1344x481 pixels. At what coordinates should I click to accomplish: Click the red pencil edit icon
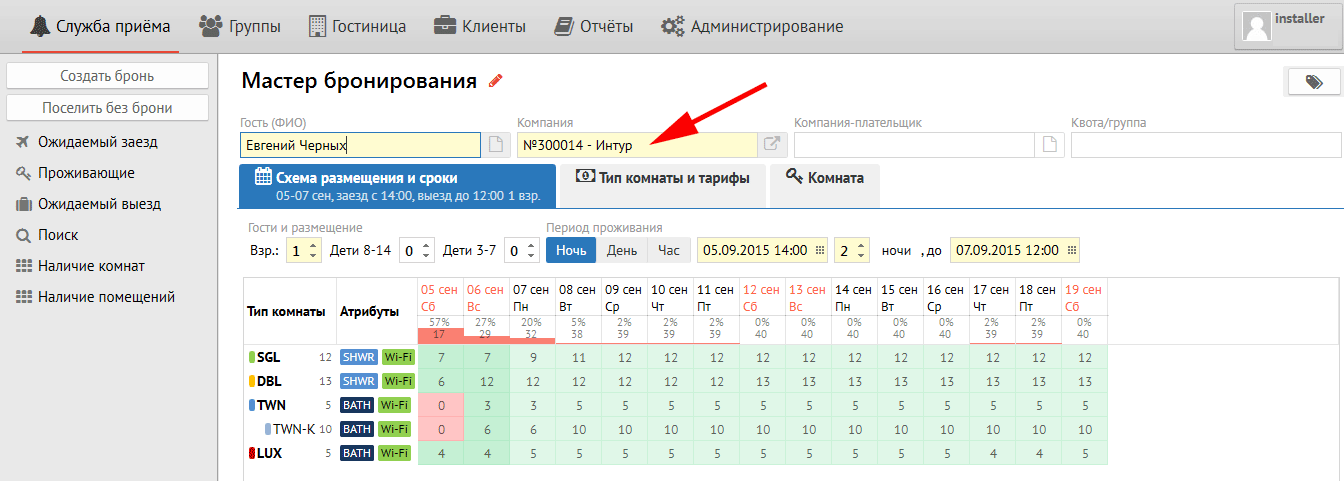[x=495, y=81]
